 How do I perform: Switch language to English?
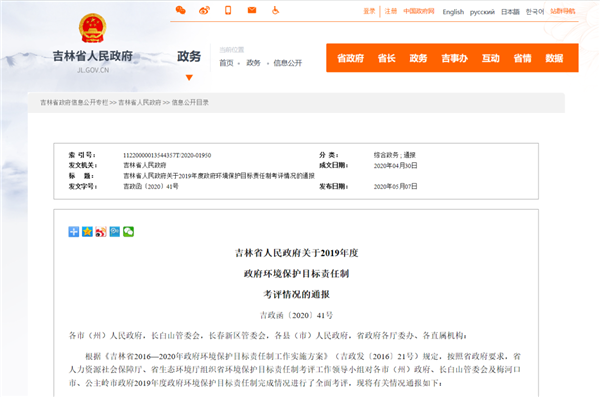tap(453, 12)
